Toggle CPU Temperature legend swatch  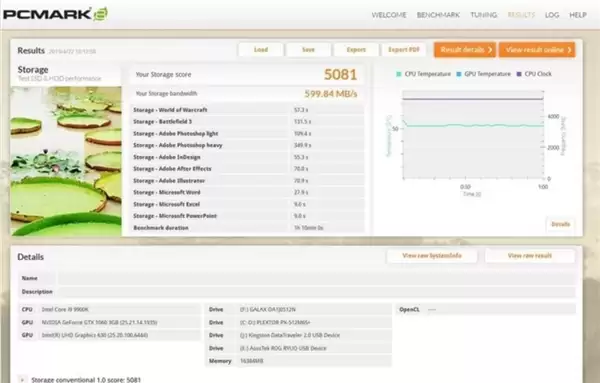coord(399,74)
